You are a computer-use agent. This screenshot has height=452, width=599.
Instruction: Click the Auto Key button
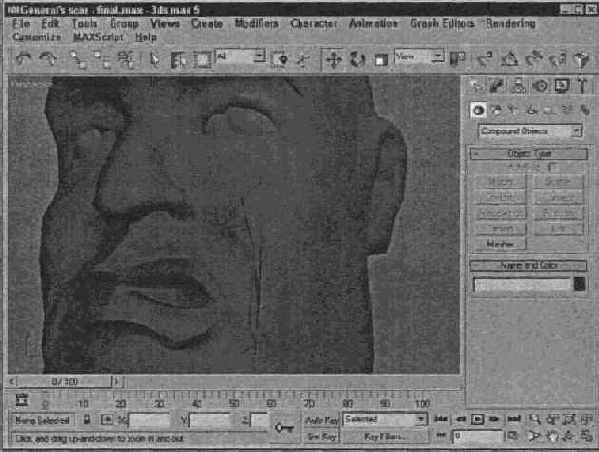(x=322, y=420)
